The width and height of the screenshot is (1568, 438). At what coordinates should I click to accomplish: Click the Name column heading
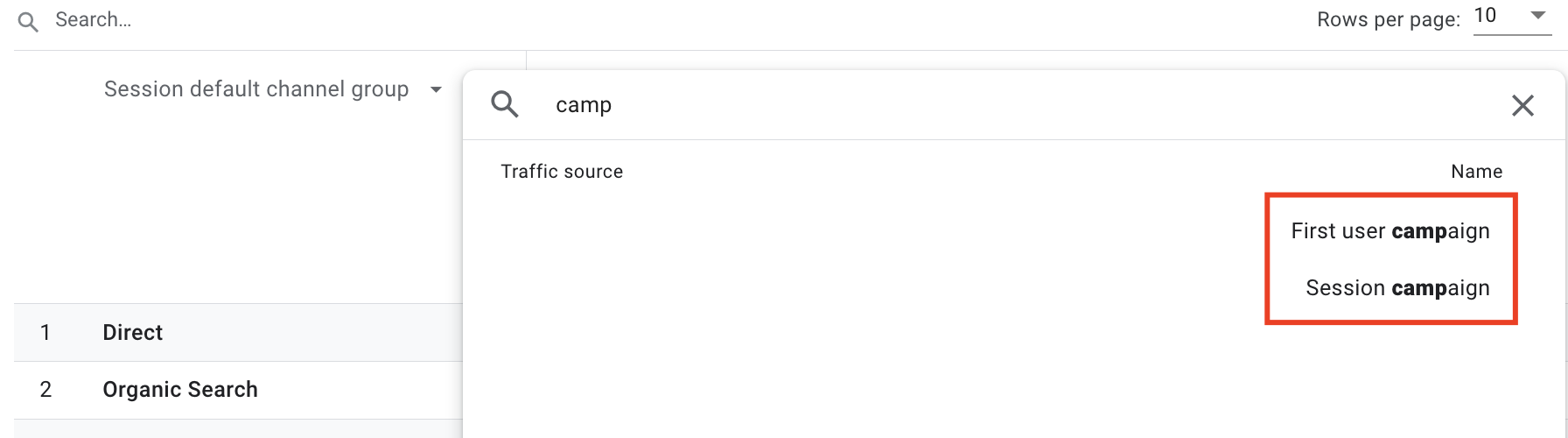tap(1476, 172)
